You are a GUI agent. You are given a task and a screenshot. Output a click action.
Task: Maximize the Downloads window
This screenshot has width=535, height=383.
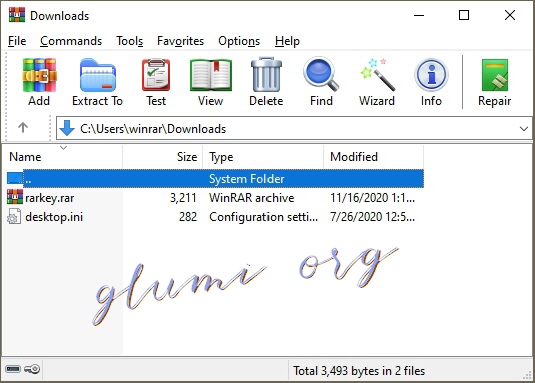(x=464, y=15)
